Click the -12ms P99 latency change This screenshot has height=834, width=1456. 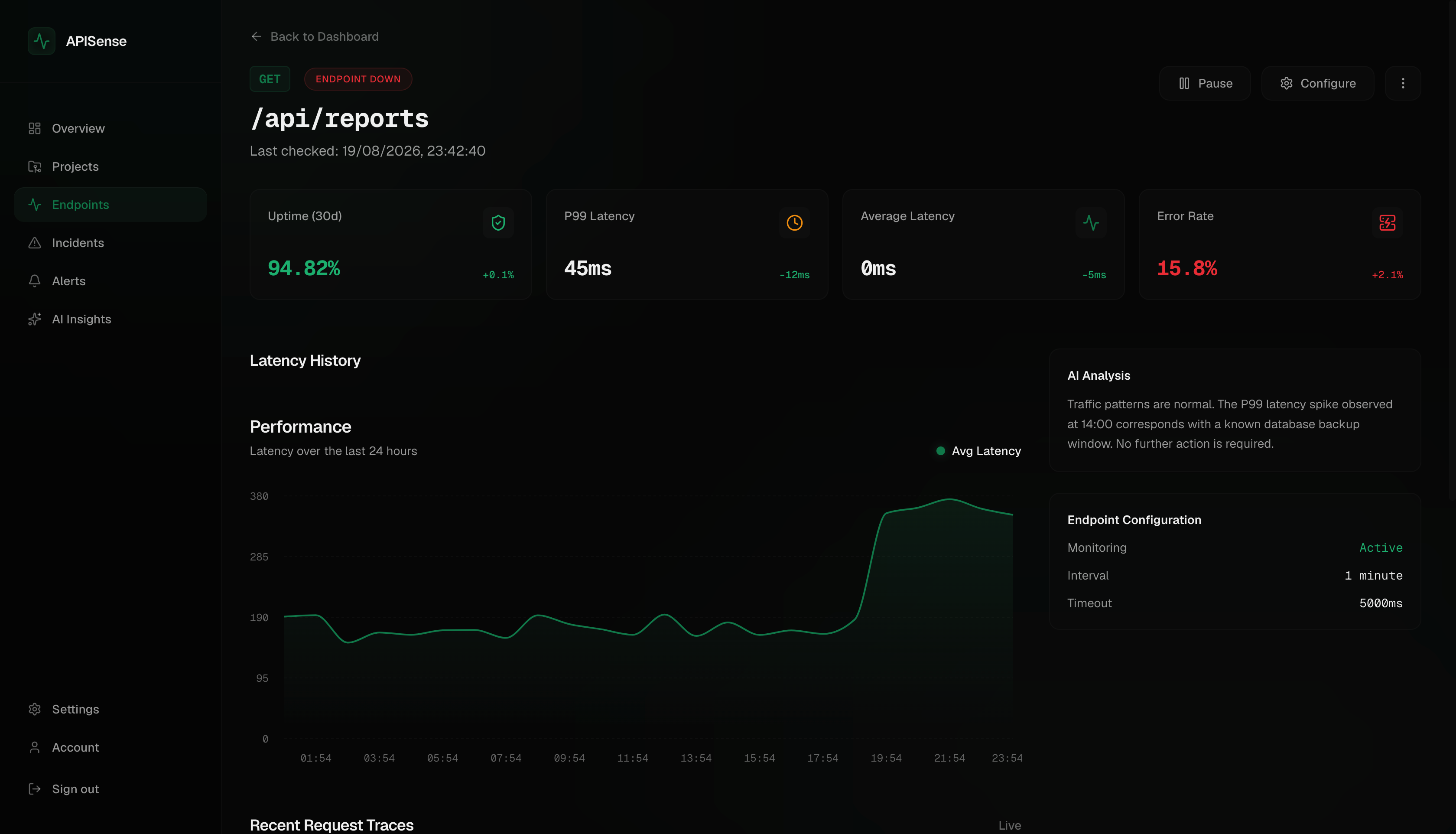pyautogui.click(x=794, y=275)
